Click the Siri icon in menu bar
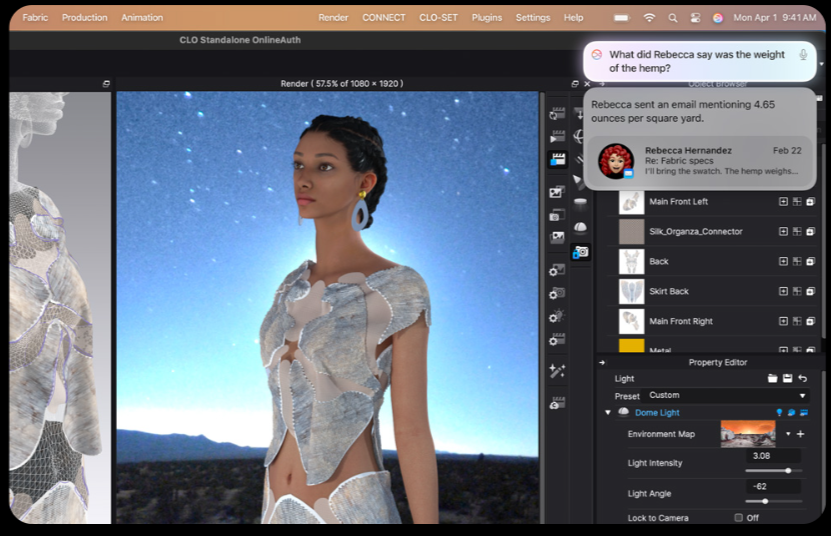This screenshot has height=536, width=831. [x=718, y=17]
